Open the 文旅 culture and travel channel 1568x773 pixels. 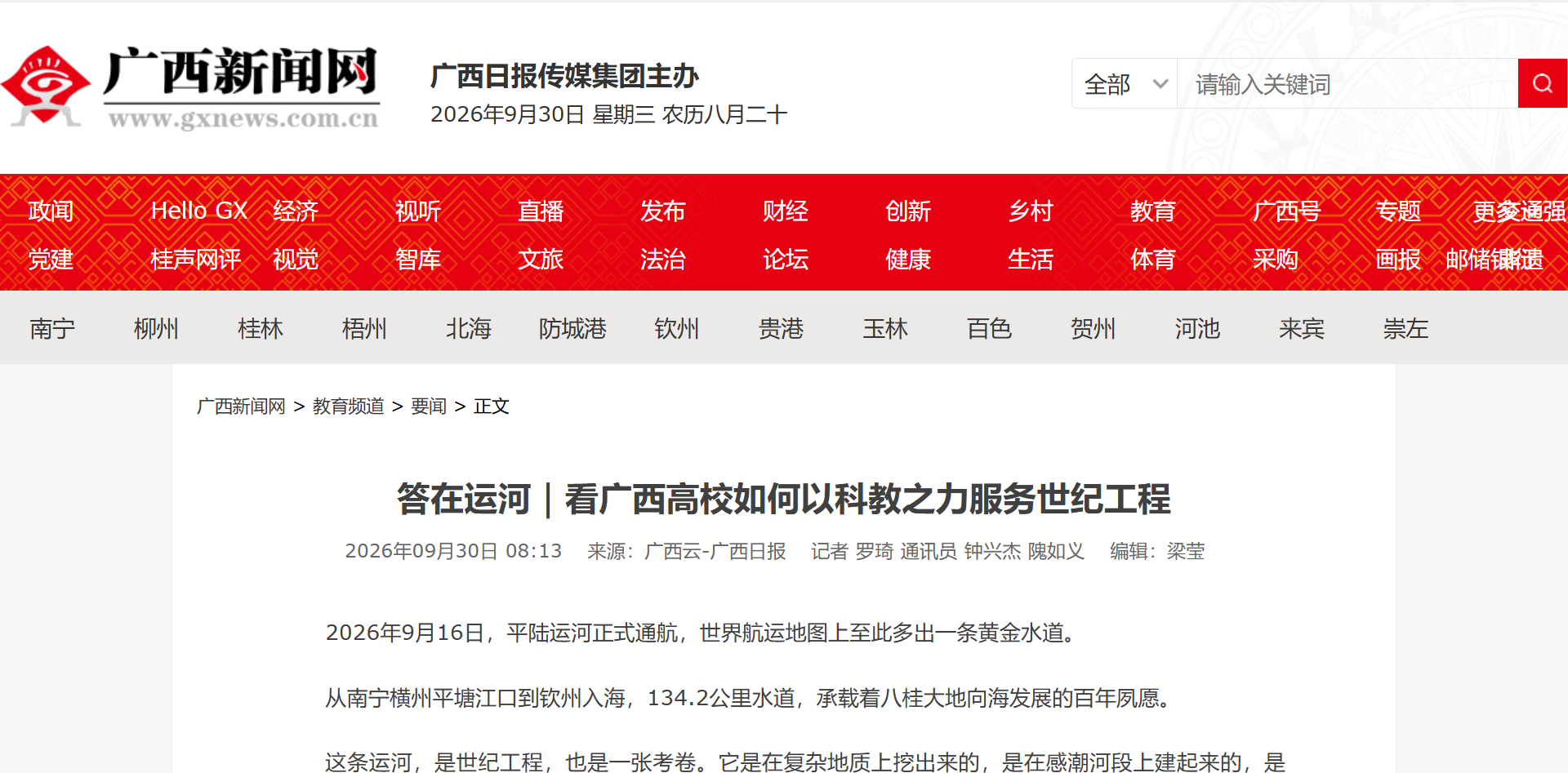541,259
